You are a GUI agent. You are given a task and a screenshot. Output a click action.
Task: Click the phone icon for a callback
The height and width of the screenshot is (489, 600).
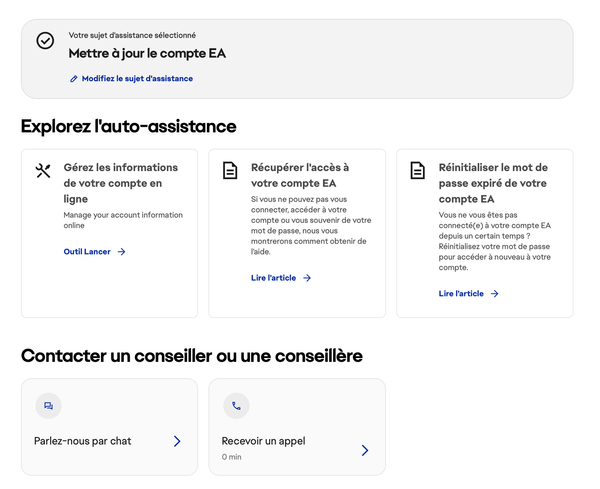tap(235, 406)
